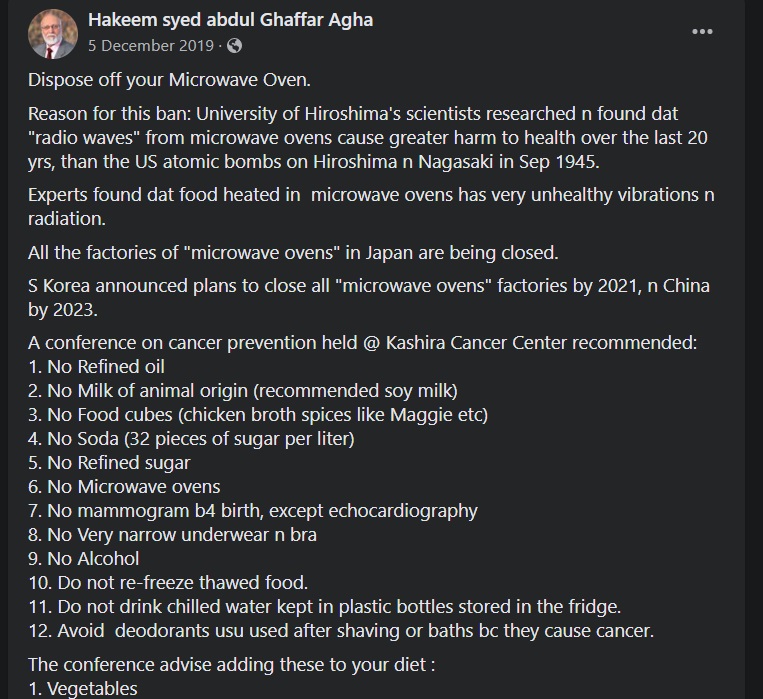Click the "No Food cubes" list item
This screenshot has width=763, height=699.
coord(257,414)
